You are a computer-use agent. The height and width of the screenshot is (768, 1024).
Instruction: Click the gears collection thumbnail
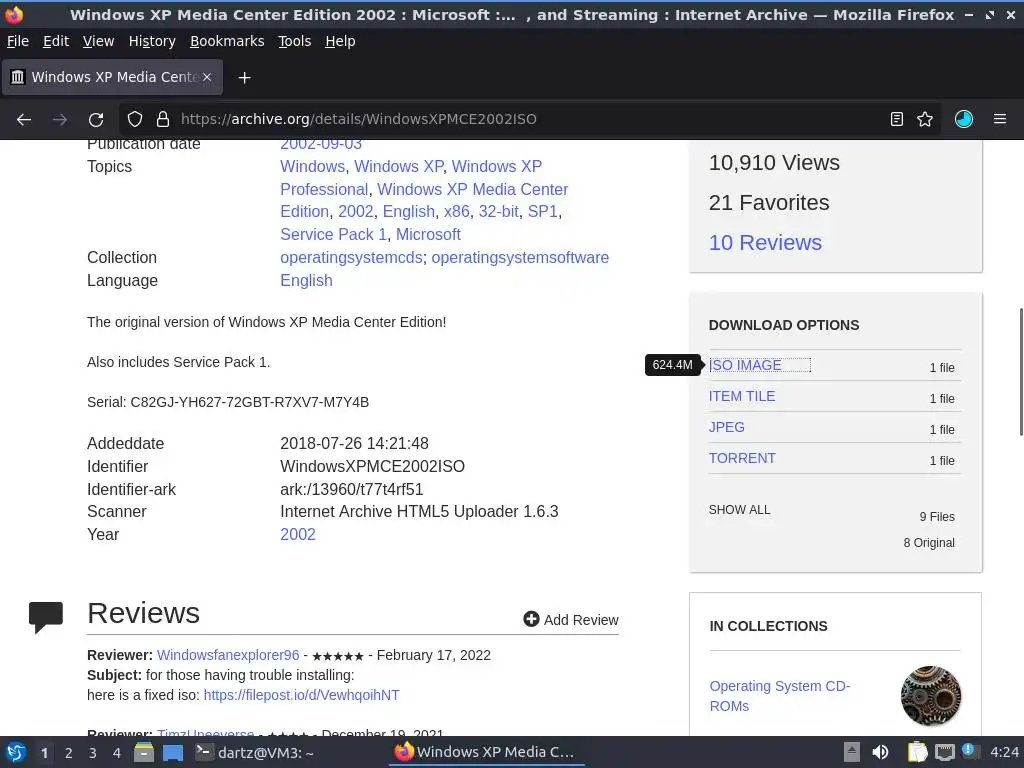click(x=931, y=696)
